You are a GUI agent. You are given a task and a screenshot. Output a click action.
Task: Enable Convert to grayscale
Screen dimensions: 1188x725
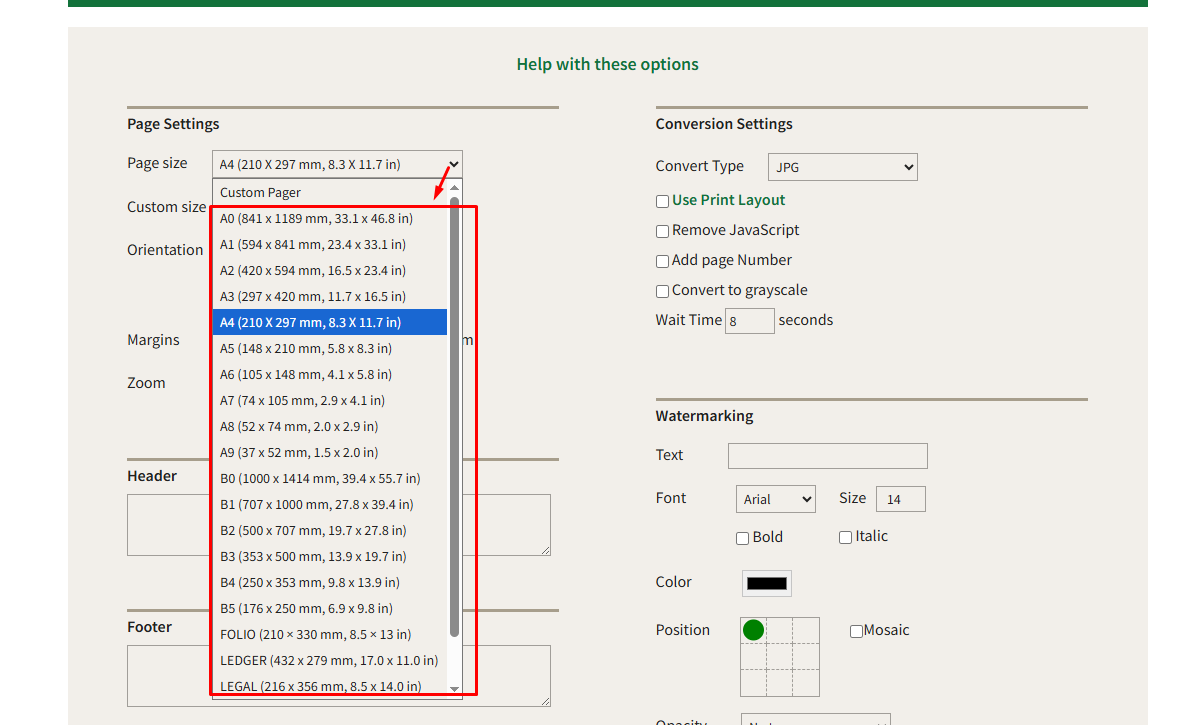tap(662, 291)
